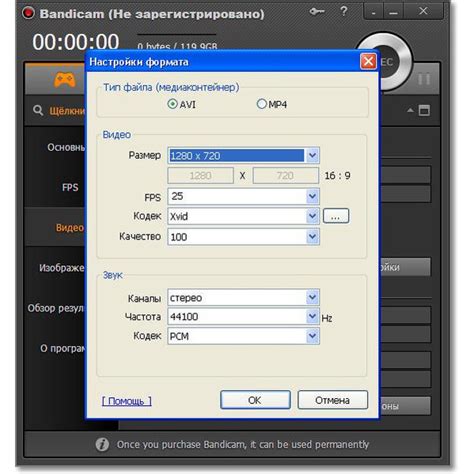Click the purchase notice text in status bar
This screenshot has height=474, width=474.
coord(243,444)
